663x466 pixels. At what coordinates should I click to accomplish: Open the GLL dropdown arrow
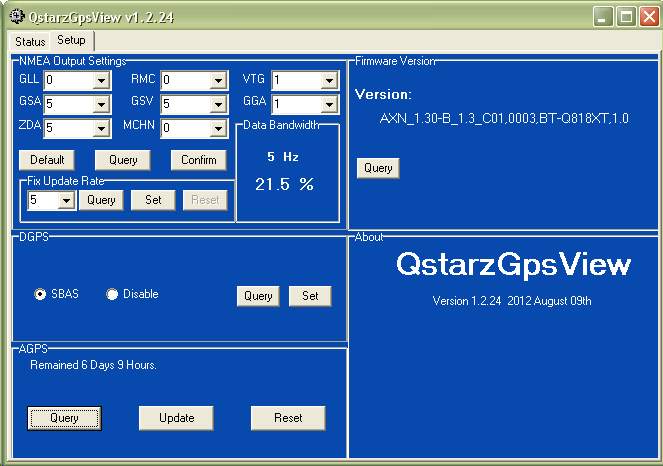[101, 80]
